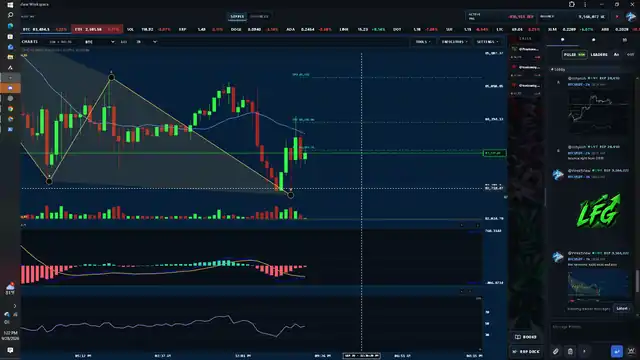Expand the TOOLS dropdown
This screenshot has height=360, width=640.
(x=423, y=42)
